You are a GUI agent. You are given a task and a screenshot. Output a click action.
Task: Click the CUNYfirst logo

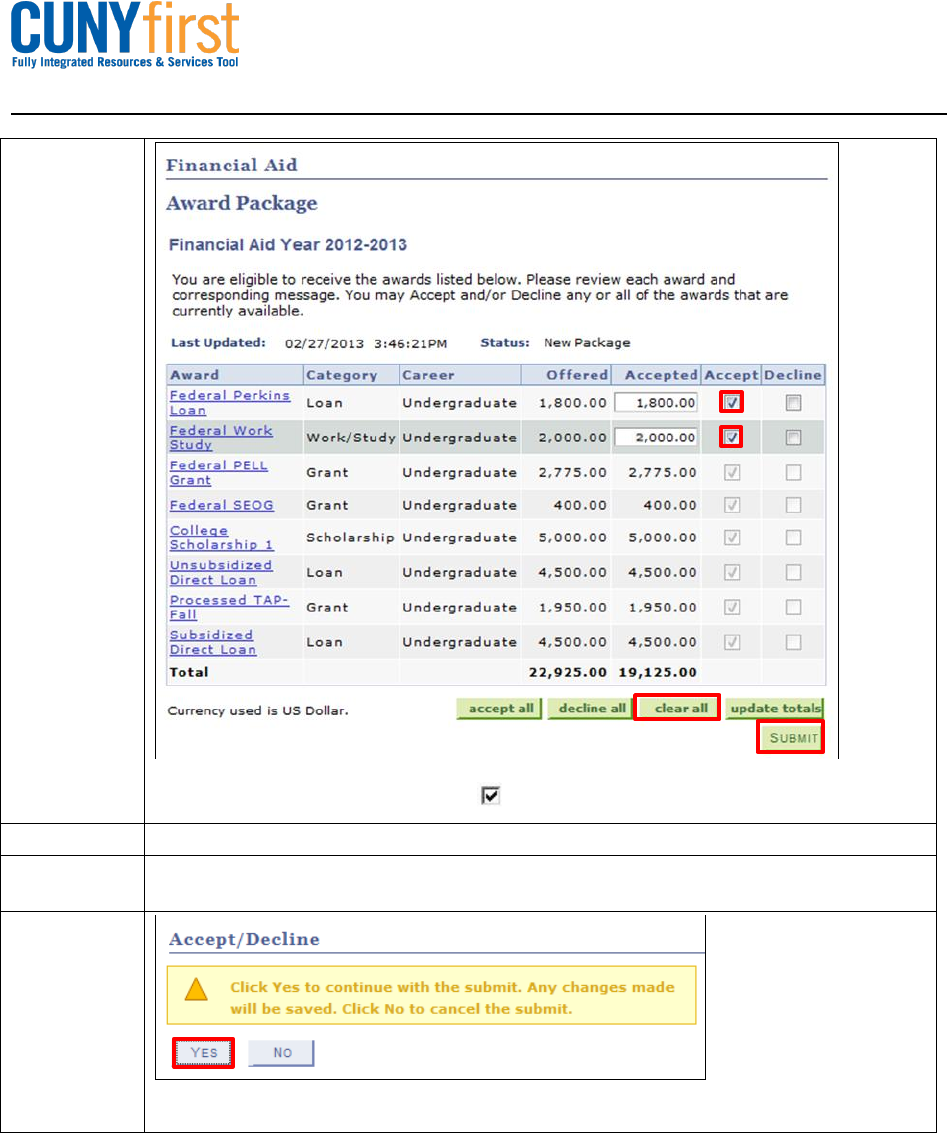point(124,35)
